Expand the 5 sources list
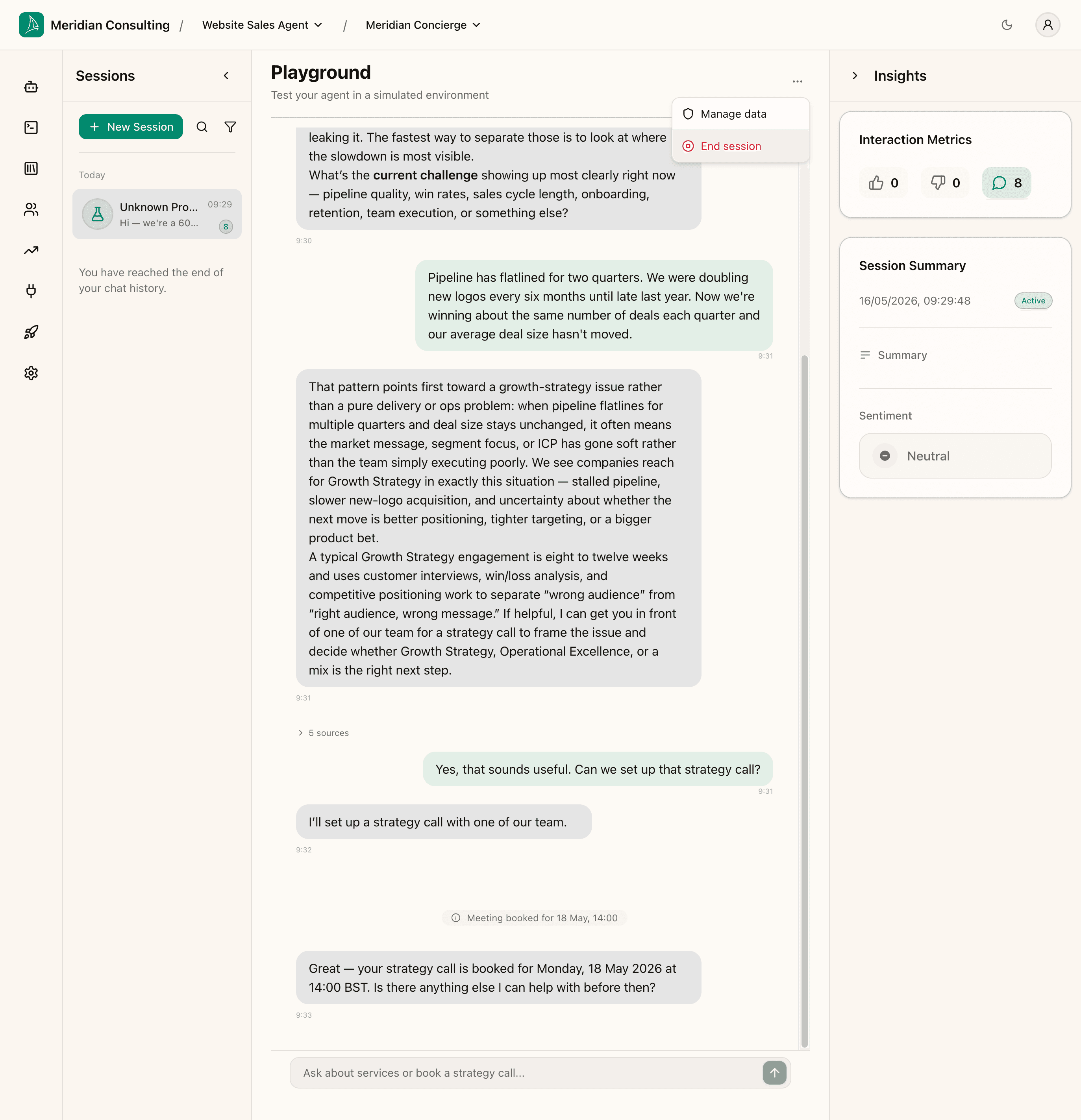1081x1120 pixels. (x=324, y=733)
